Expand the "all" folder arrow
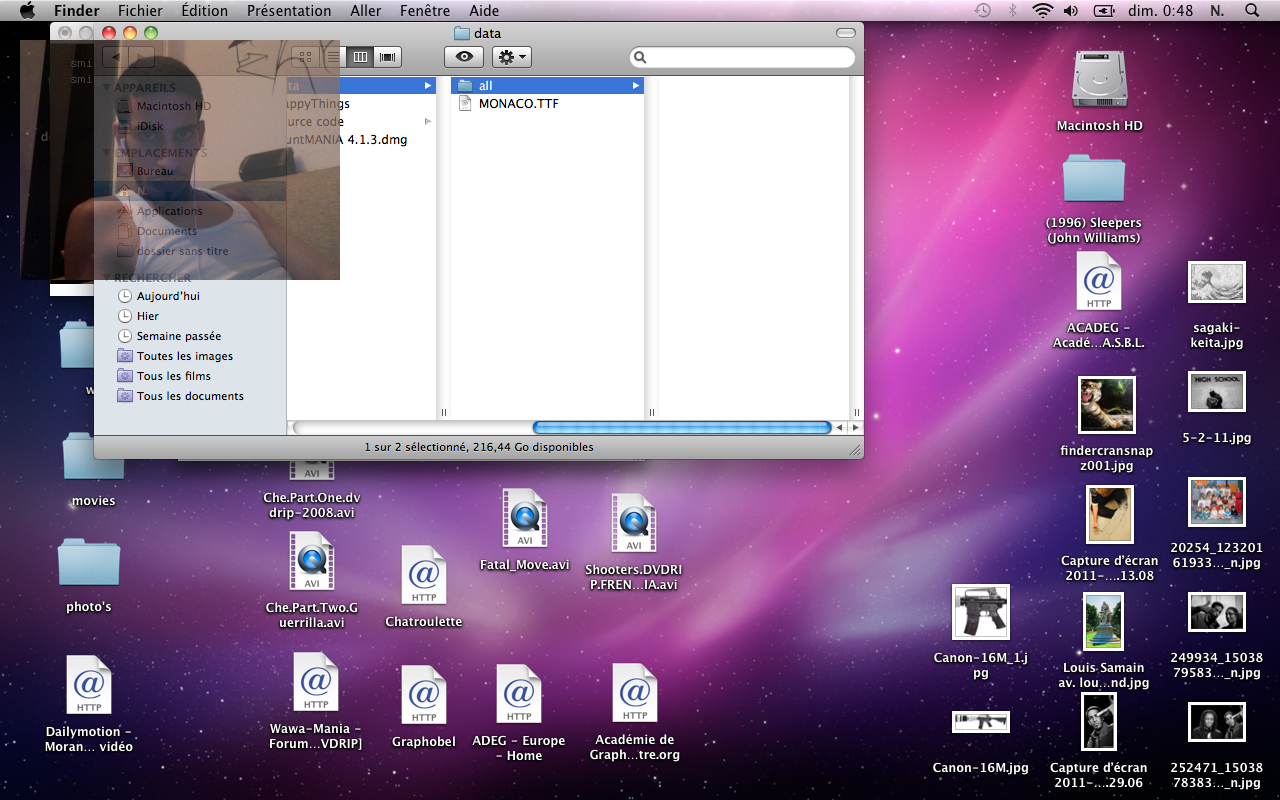 tap(635, 86)
